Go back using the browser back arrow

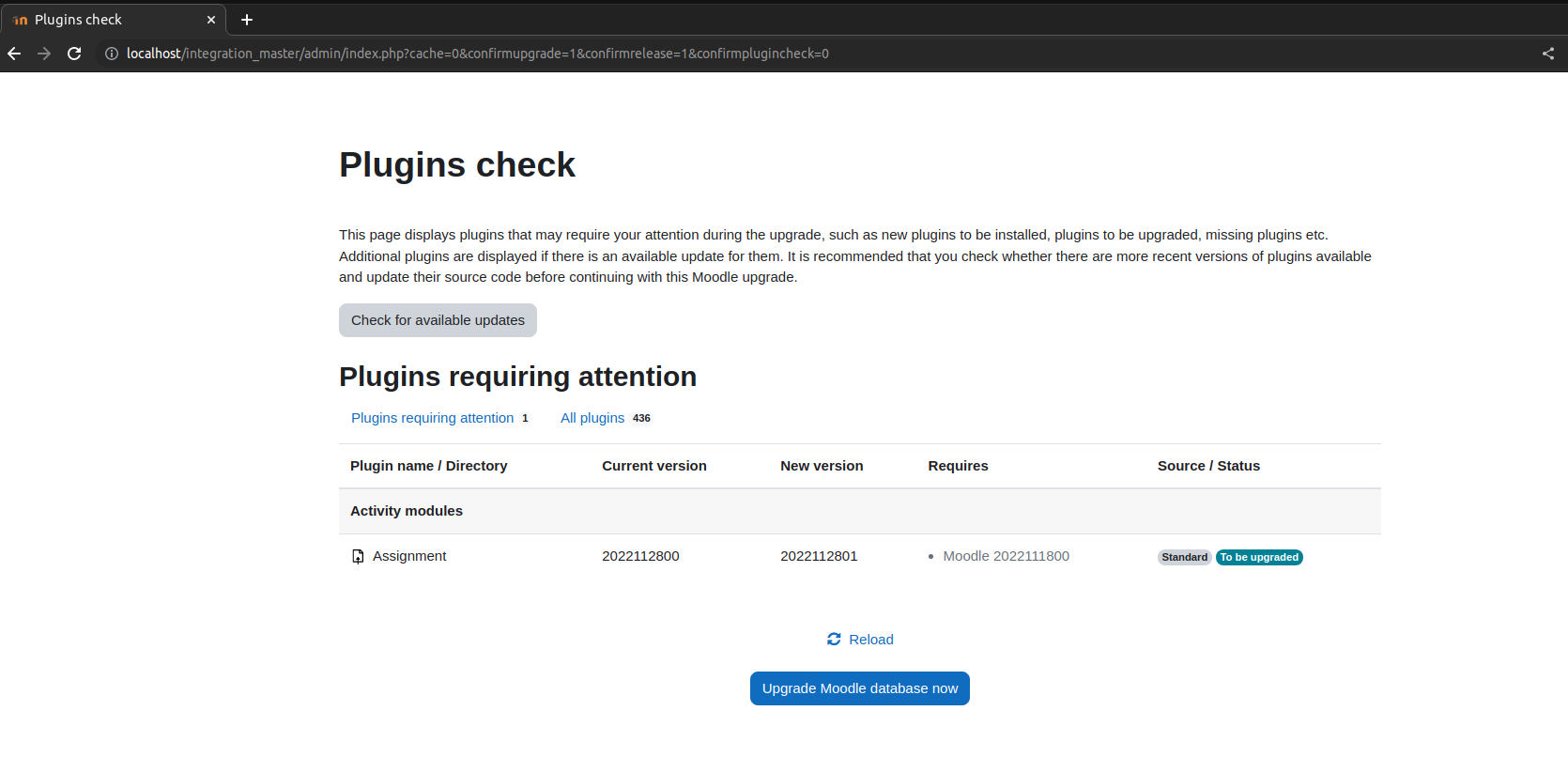point(14,54)
